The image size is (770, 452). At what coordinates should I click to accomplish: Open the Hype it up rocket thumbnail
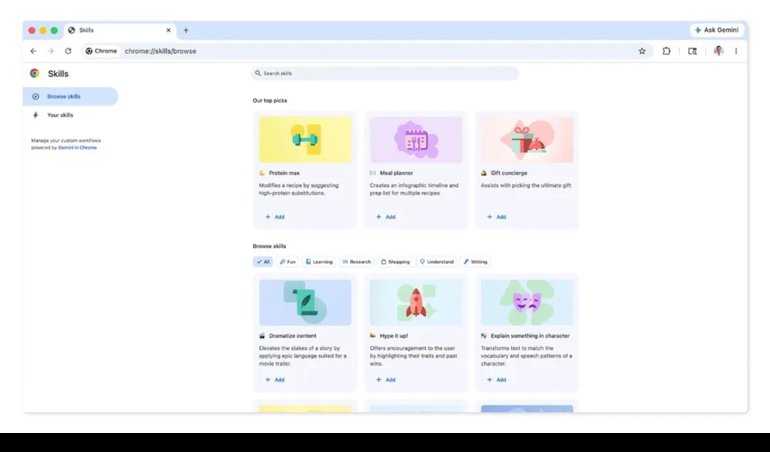(416, 302)
